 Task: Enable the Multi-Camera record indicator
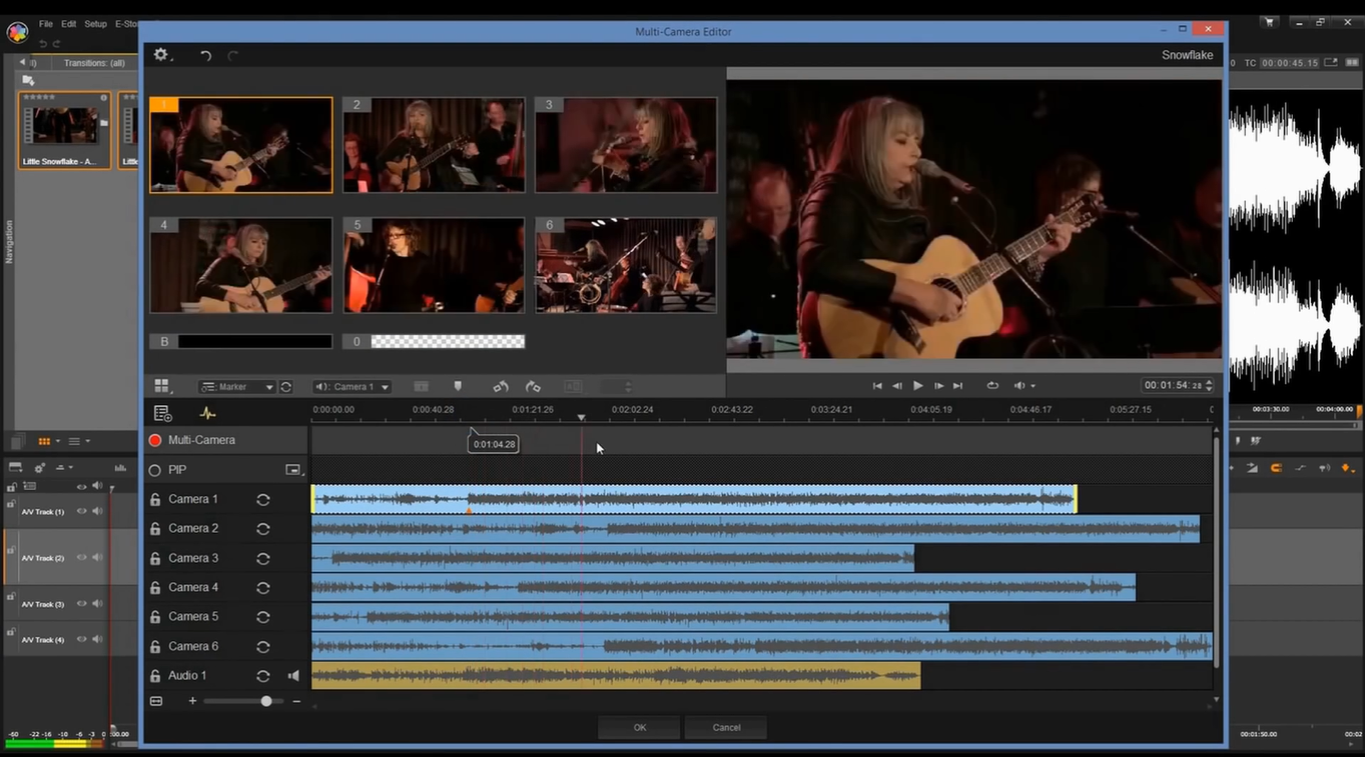pos(156,439)
